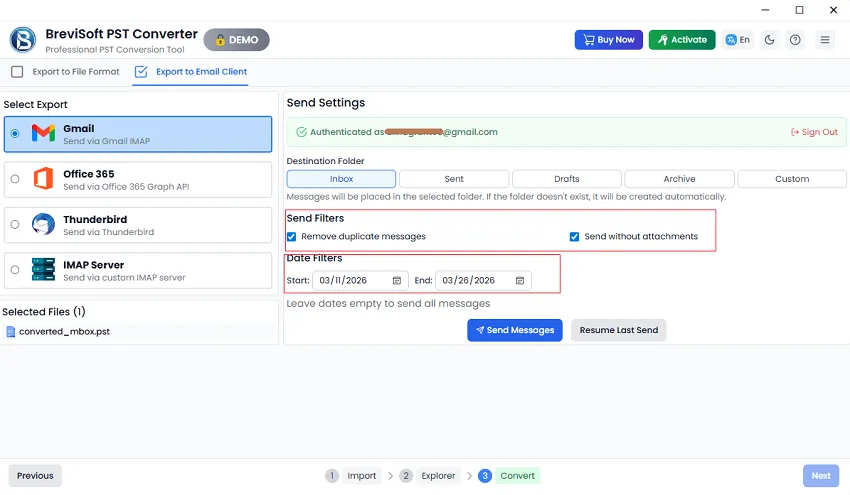
Task: Switch to Export to File Format tab
Action: [x=66, y=72]
